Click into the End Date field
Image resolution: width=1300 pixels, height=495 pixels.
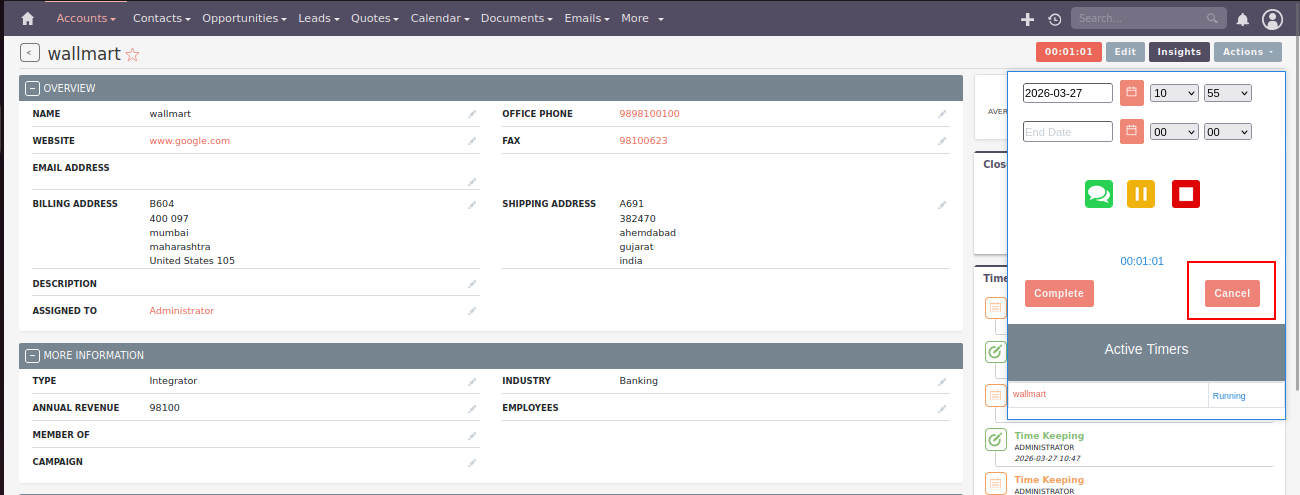point(1067,131)
